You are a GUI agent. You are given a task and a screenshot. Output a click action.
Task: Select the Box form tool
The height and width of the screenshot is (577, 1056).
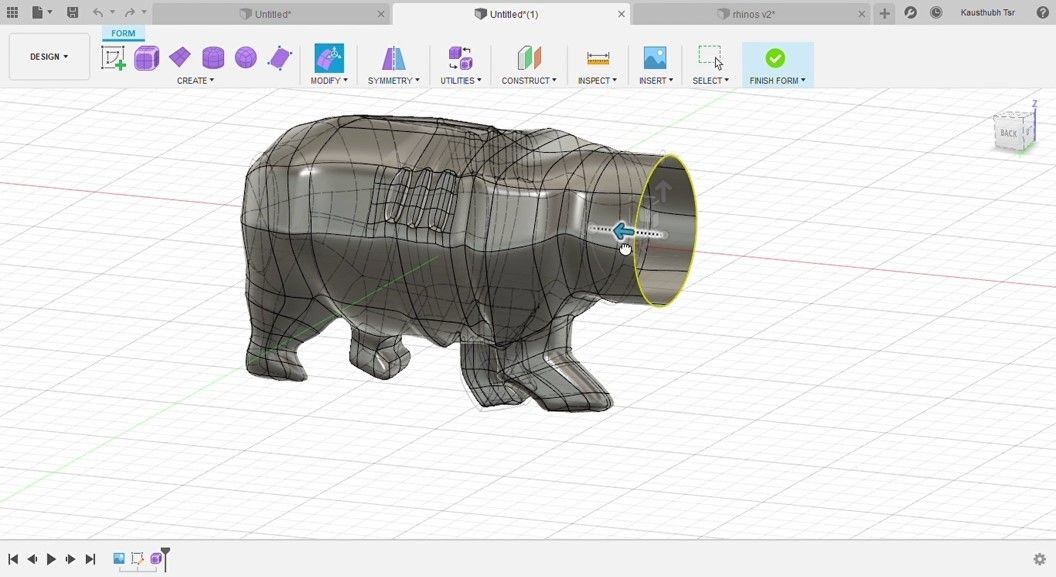coord(146,59)
